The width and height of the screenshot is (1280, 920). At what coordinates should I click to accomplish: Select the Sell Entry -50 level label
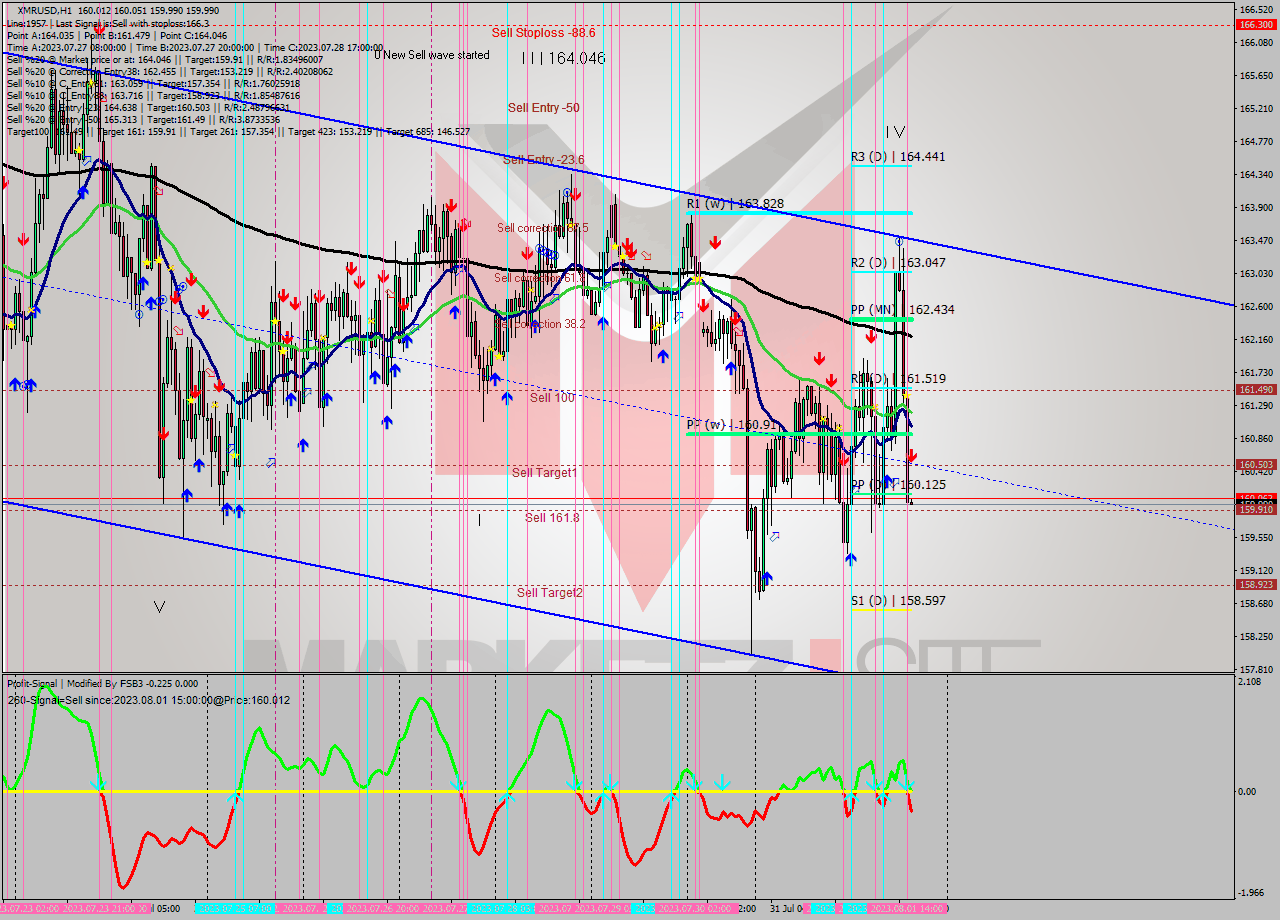(543, 108)
